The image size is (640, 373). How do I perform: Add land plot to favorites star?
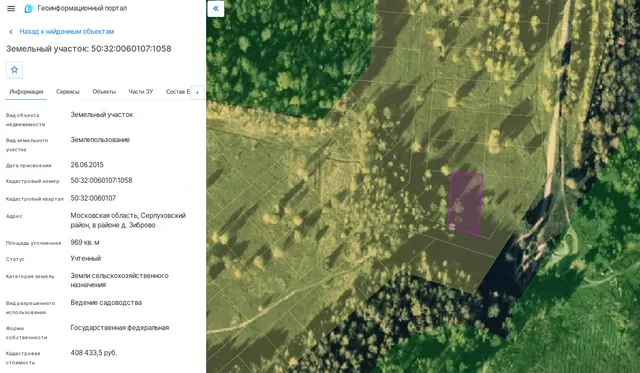pyautogui.click(x=14, y=70)
